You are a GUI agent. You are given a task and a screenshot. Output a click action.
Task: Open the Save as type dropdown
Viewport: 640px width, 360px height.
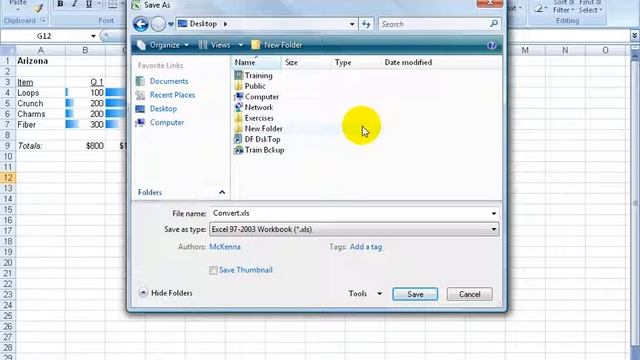[354, 229]
